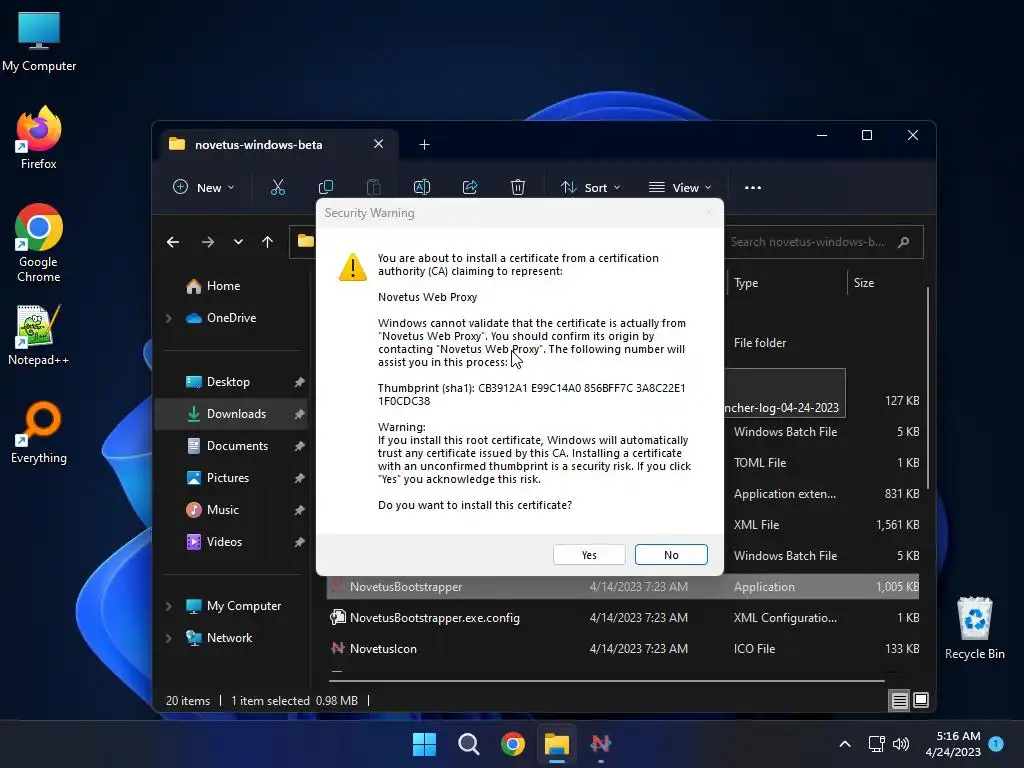Click Novetus app icon on taskbar
This screenshot has width=1024, height=768.
click(x=601, y=744)
